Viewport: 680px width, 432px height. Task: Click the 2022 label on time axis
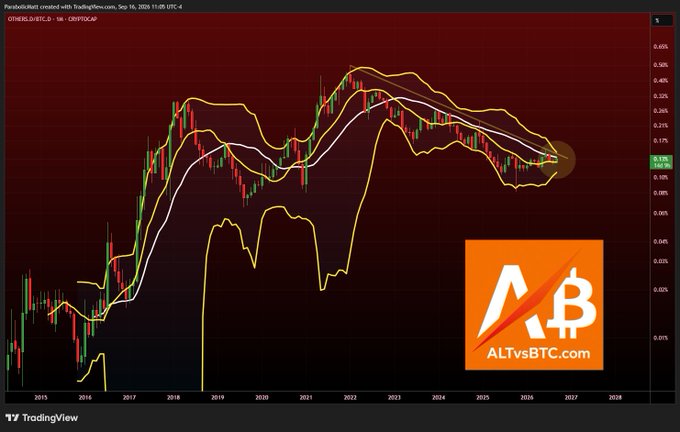click(x=350, y=398)
